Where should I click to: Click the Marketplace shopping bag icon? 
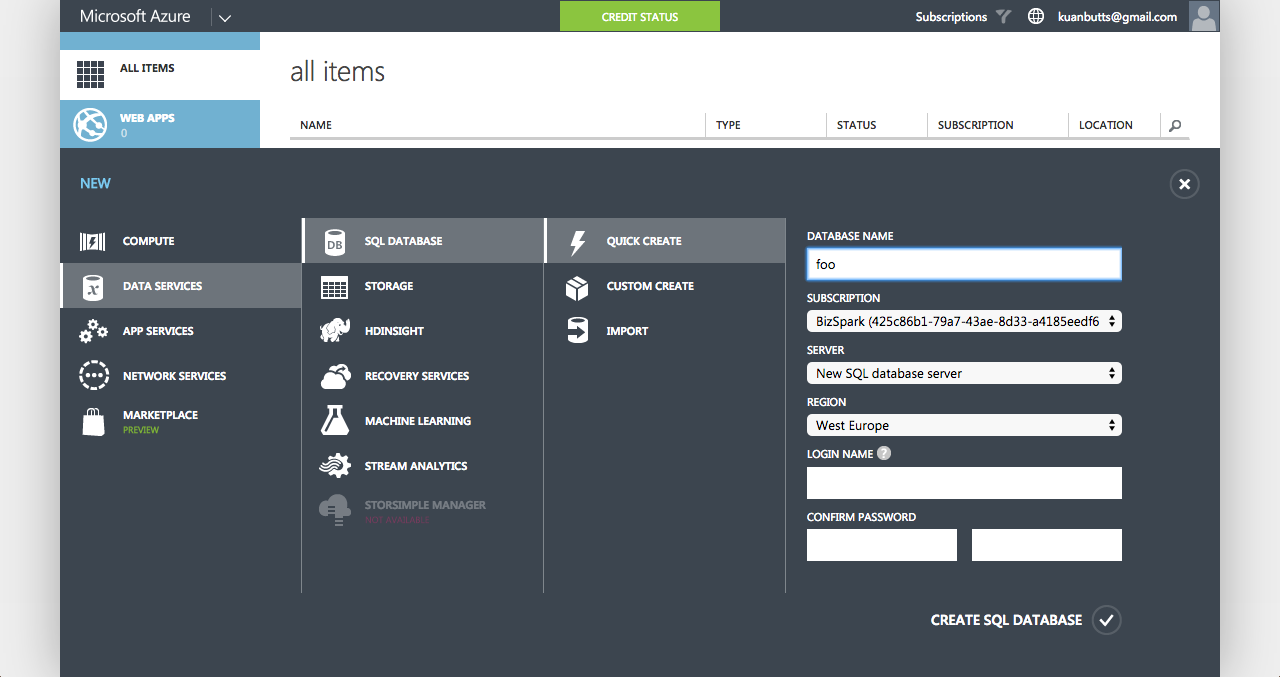coord(93,422)
